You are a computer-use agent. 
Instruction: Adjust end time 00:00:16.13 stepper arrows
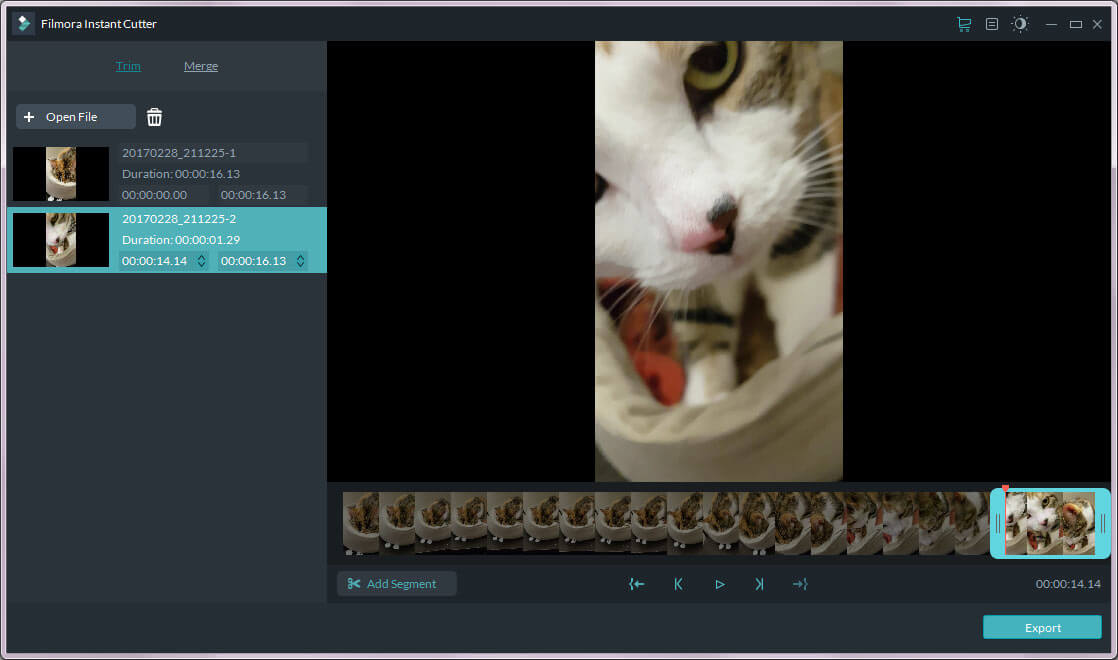[x=301, y=262]
